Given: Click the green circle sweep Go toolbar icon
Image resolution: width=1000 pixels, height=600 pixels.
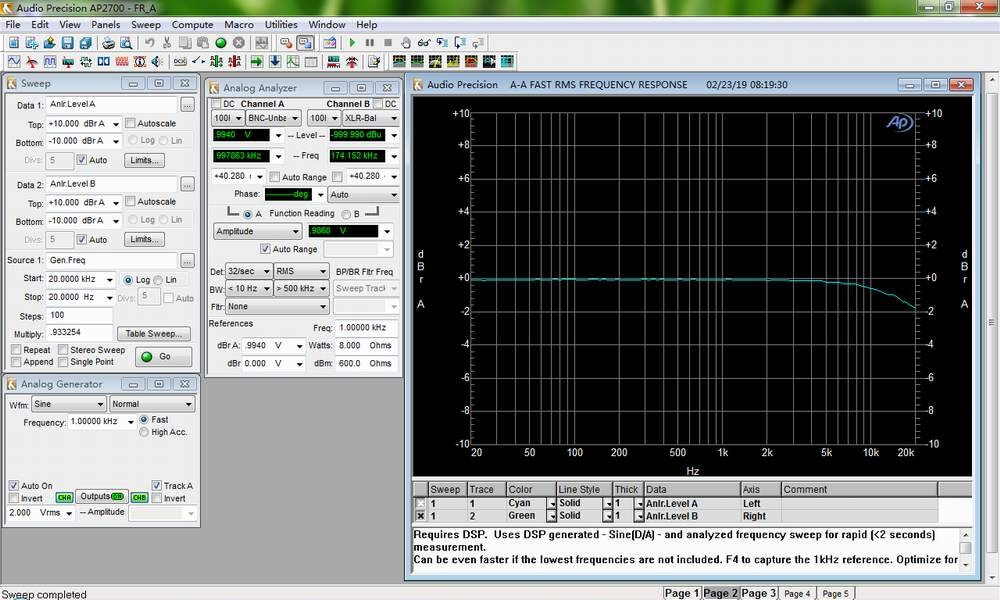Looking at the screenshot, I should click(221, 43).
